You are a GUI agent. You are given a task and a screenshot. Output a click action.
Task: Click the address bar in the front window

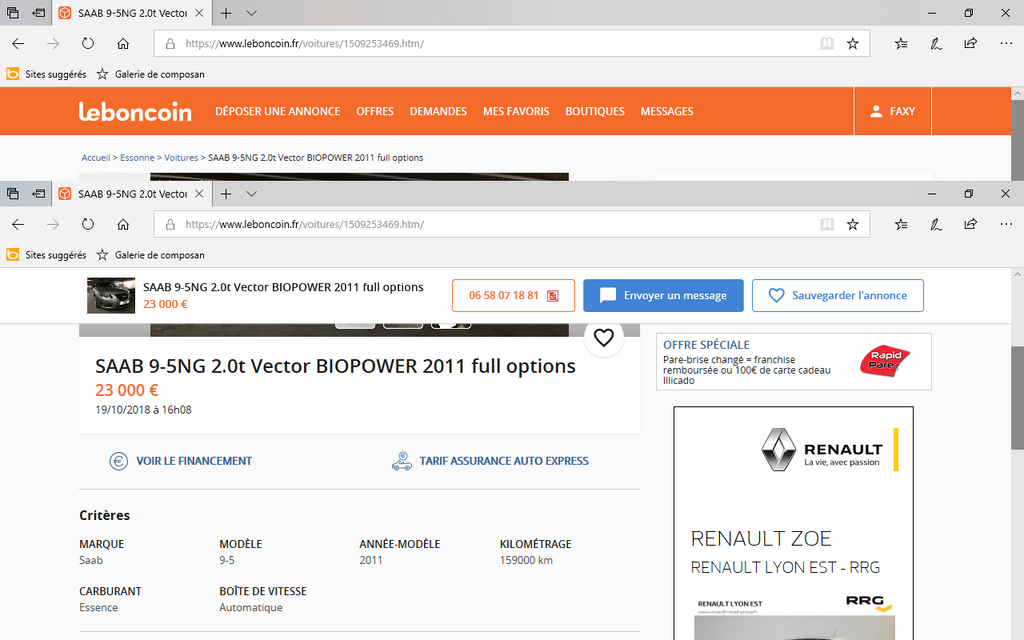point(511,225)
